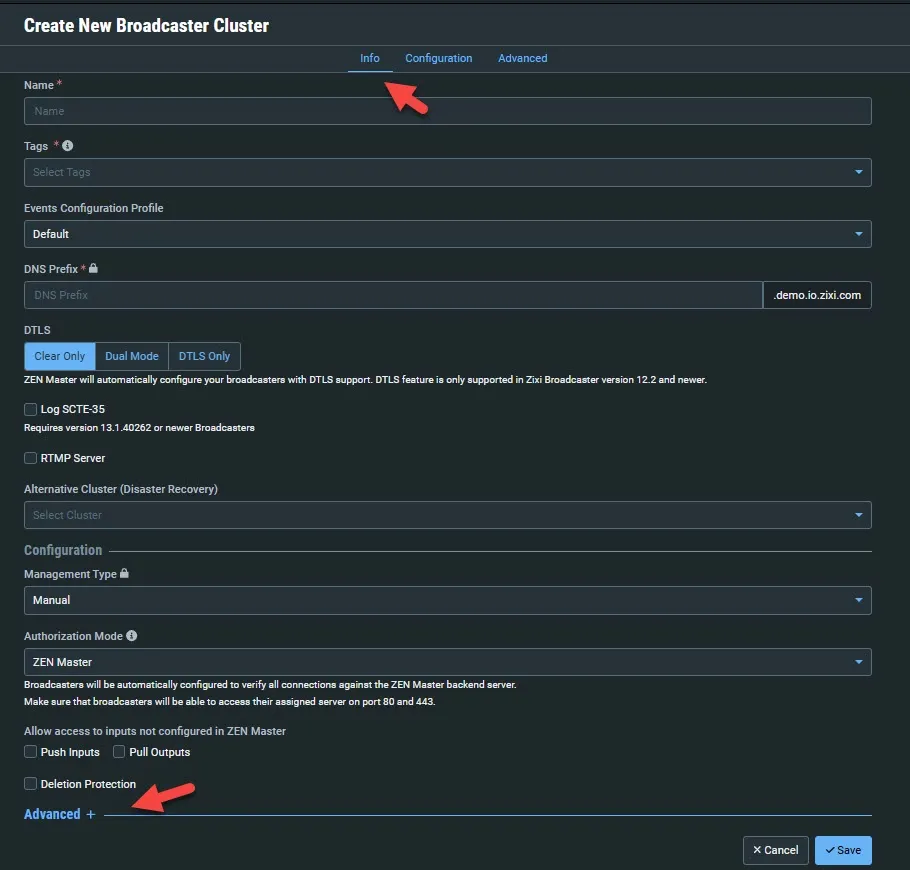Click the plus icon beside Advanced

[91, 814]
